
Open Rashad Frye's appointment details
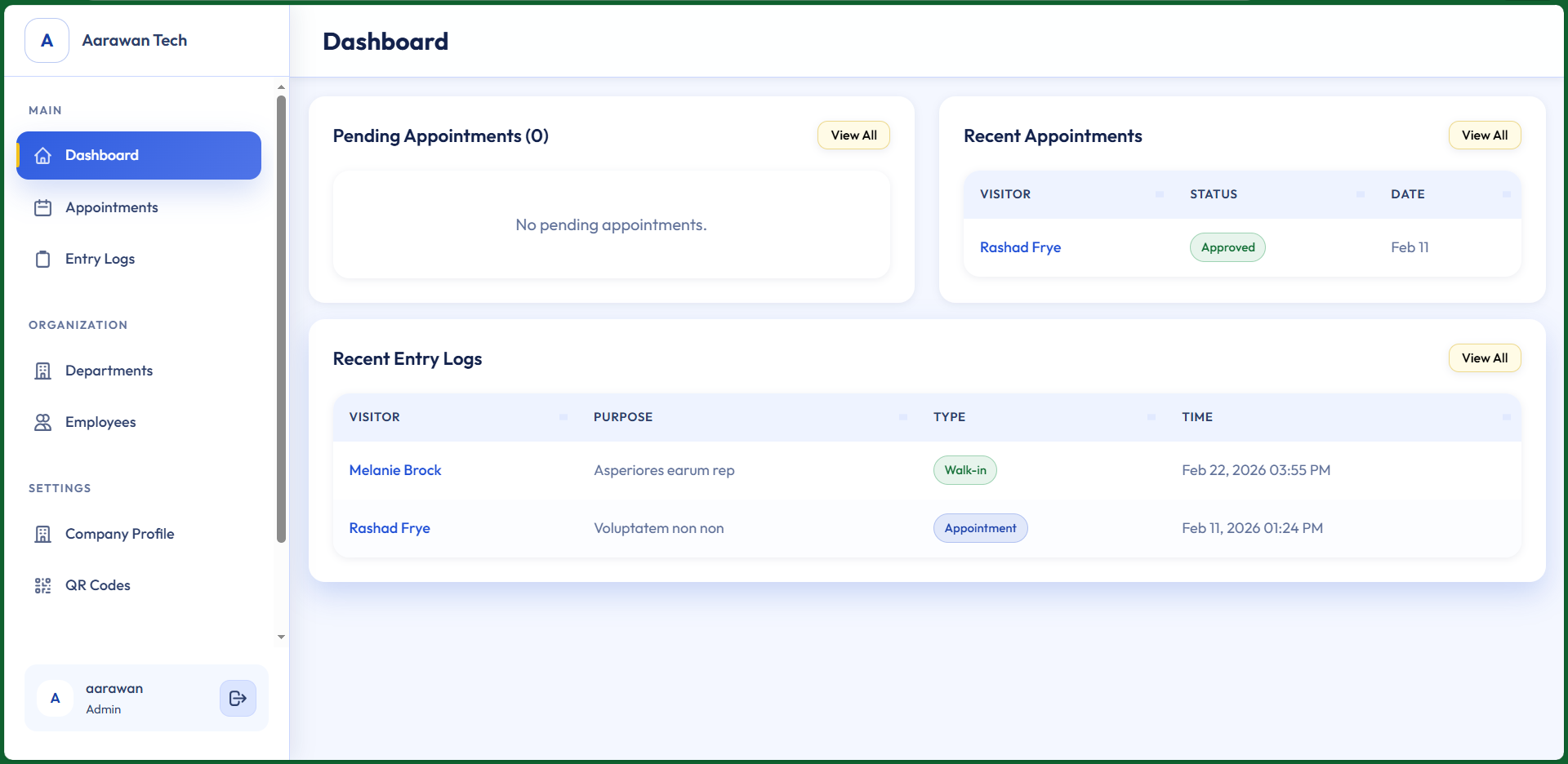click(1019, 247)
